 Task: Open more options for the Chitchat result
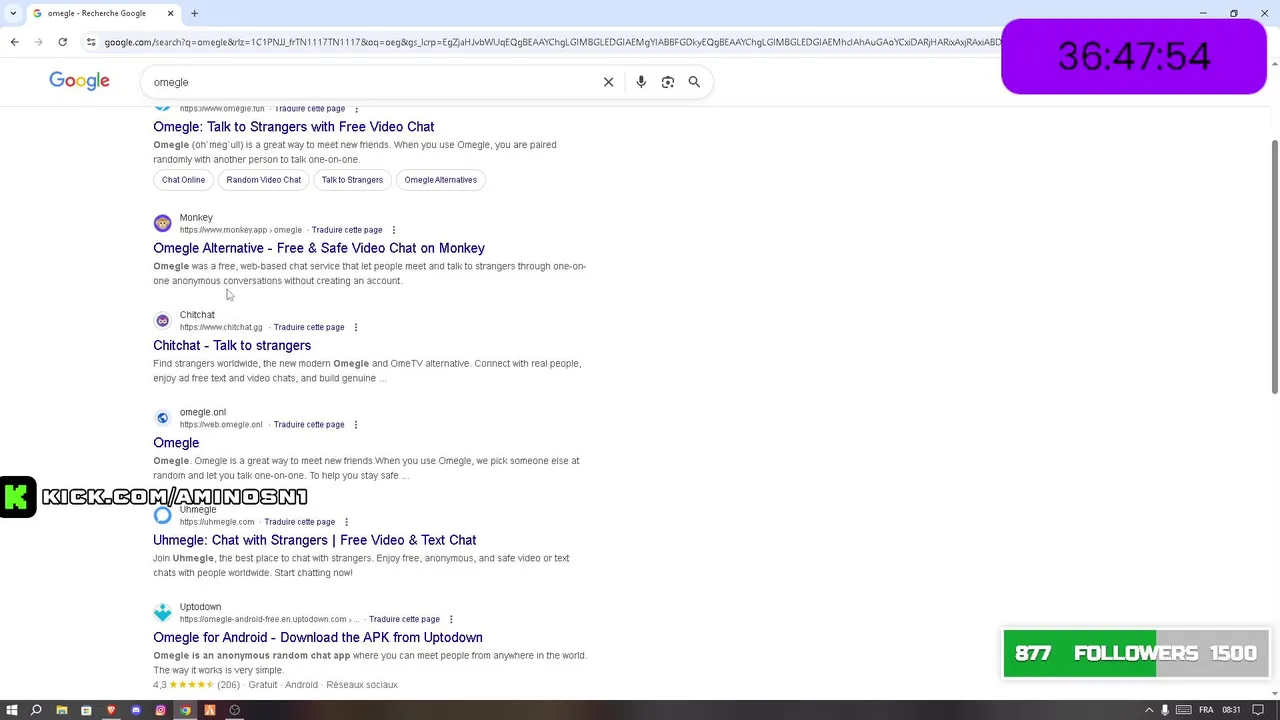tap(355, 327)
